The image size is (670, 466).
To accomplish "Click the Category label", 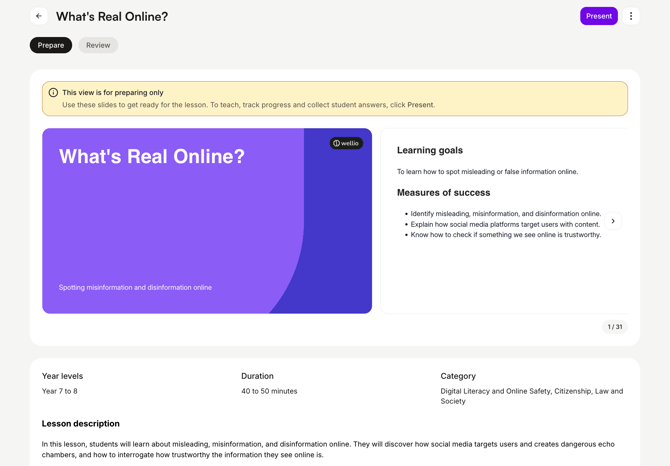I will tap(458, 376).
